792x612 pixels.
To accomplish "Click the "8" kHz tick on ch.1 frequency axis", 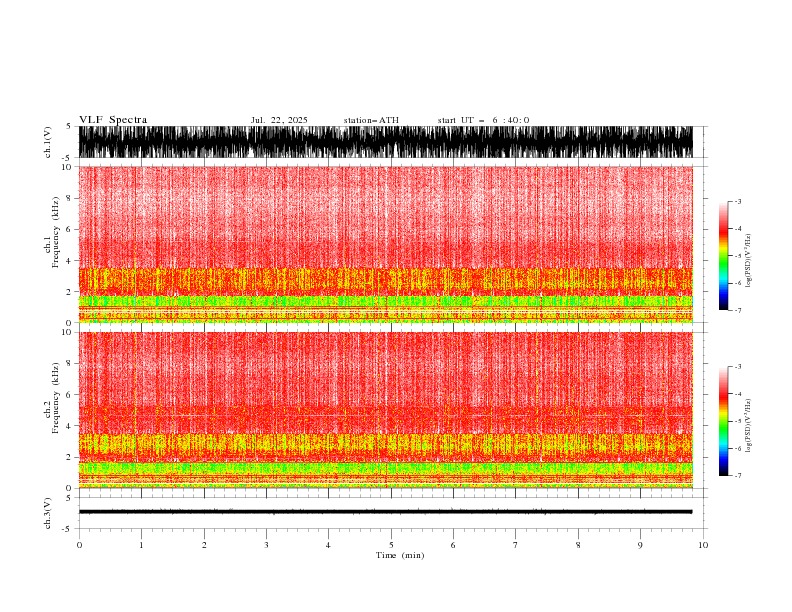I will tap(69, 198).
